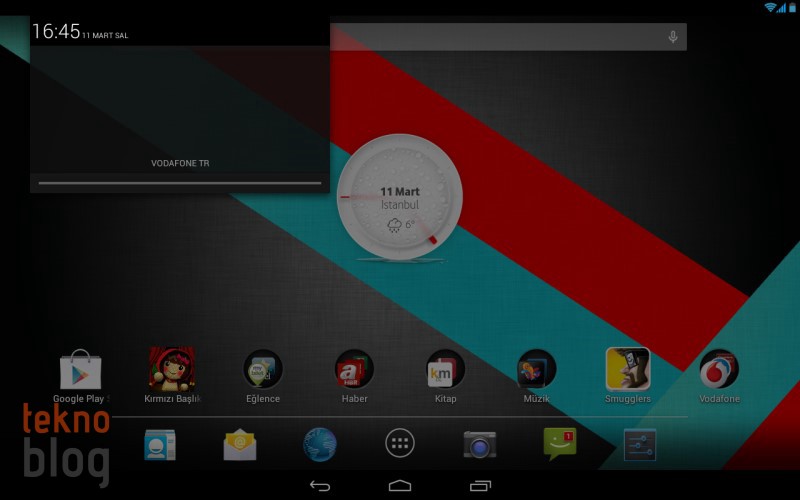Tap the Istanbul clock weather widget
The image size is (800, 500).
click(x=400, y=197)
